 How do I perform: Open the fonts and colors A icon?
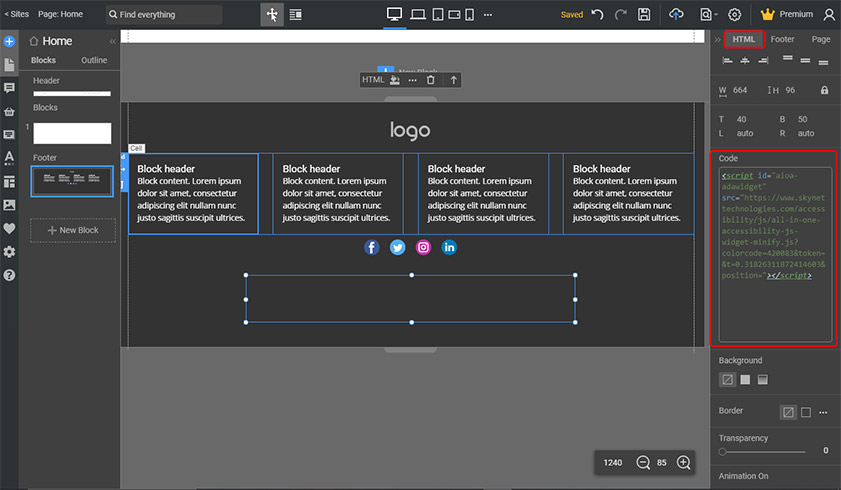click(9, 158)
